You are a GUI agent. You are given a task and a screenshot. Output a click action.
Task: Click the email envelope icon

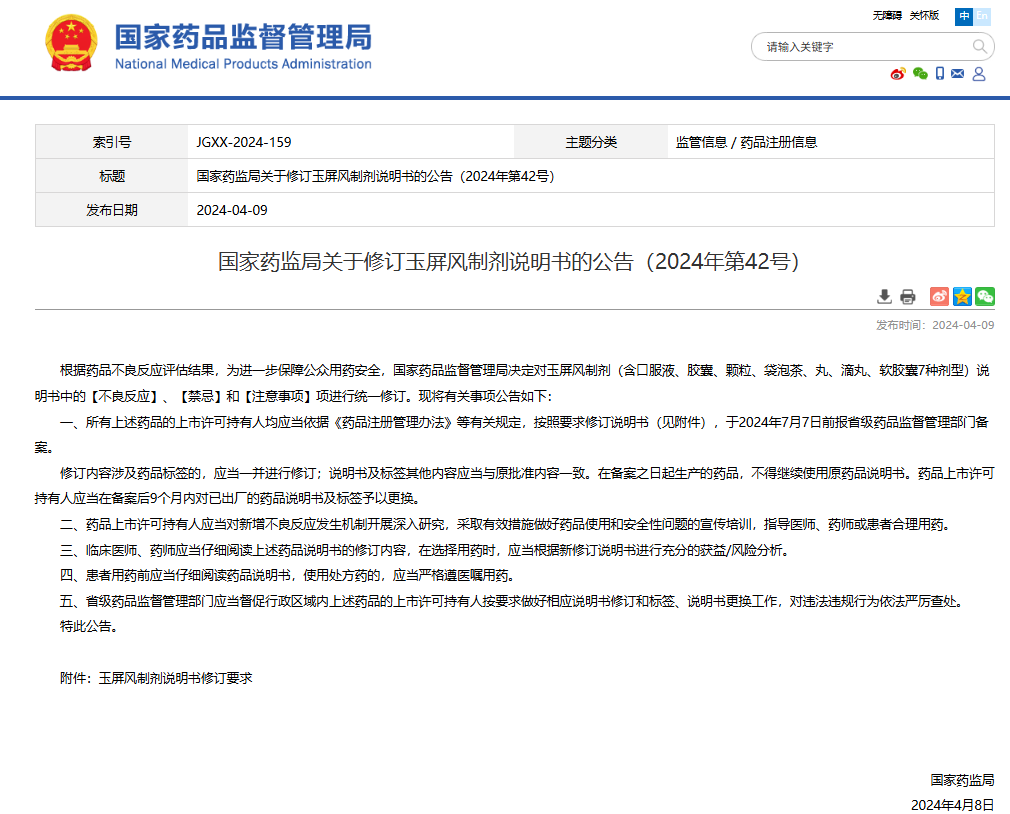point(958,74)
